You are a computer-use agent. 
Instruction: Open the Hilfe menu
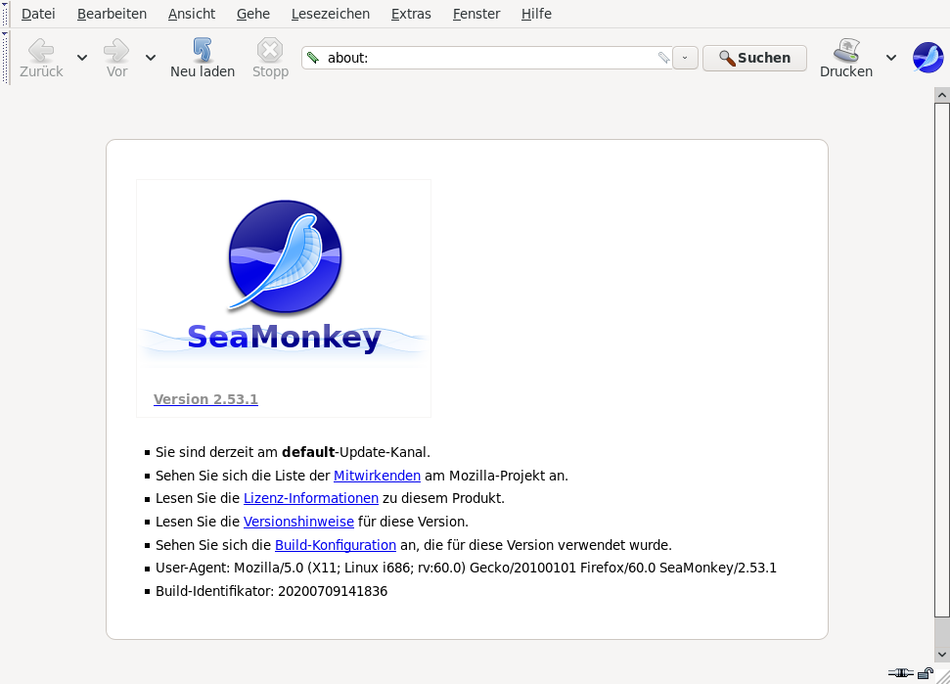click(536, 13)
